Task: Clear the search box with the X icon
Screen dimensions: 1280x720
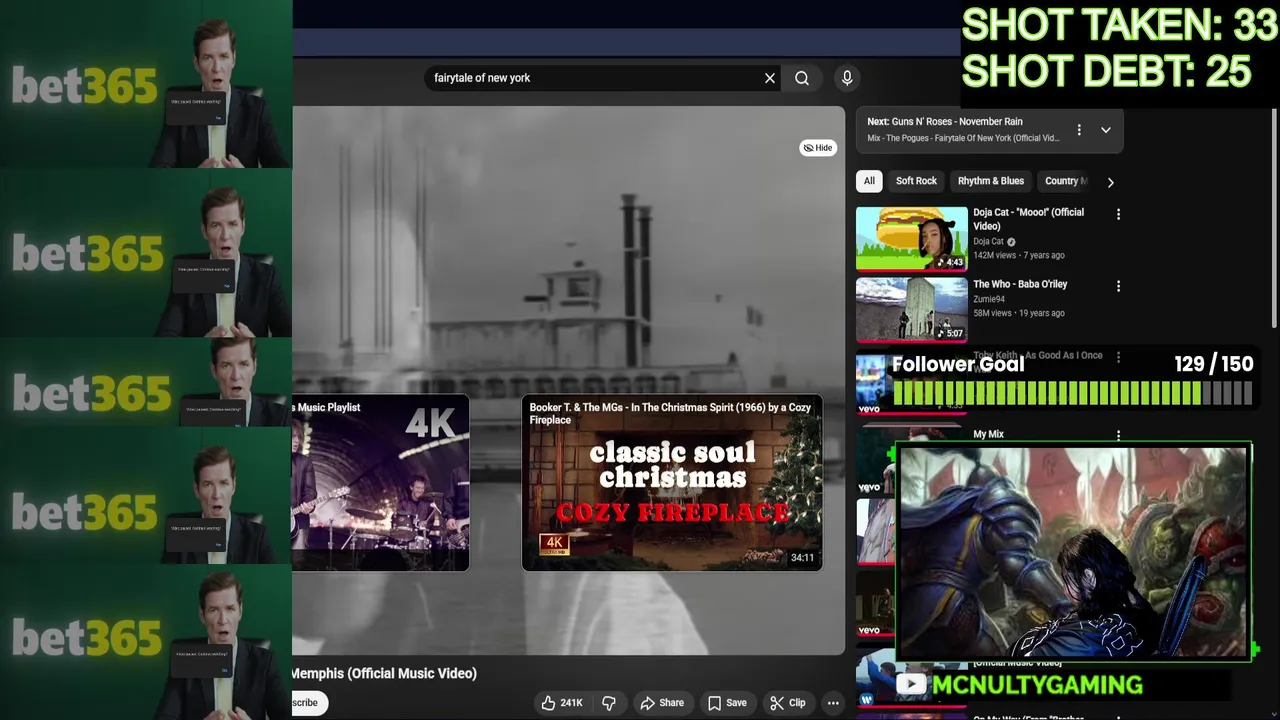Action: click(770, 78)
